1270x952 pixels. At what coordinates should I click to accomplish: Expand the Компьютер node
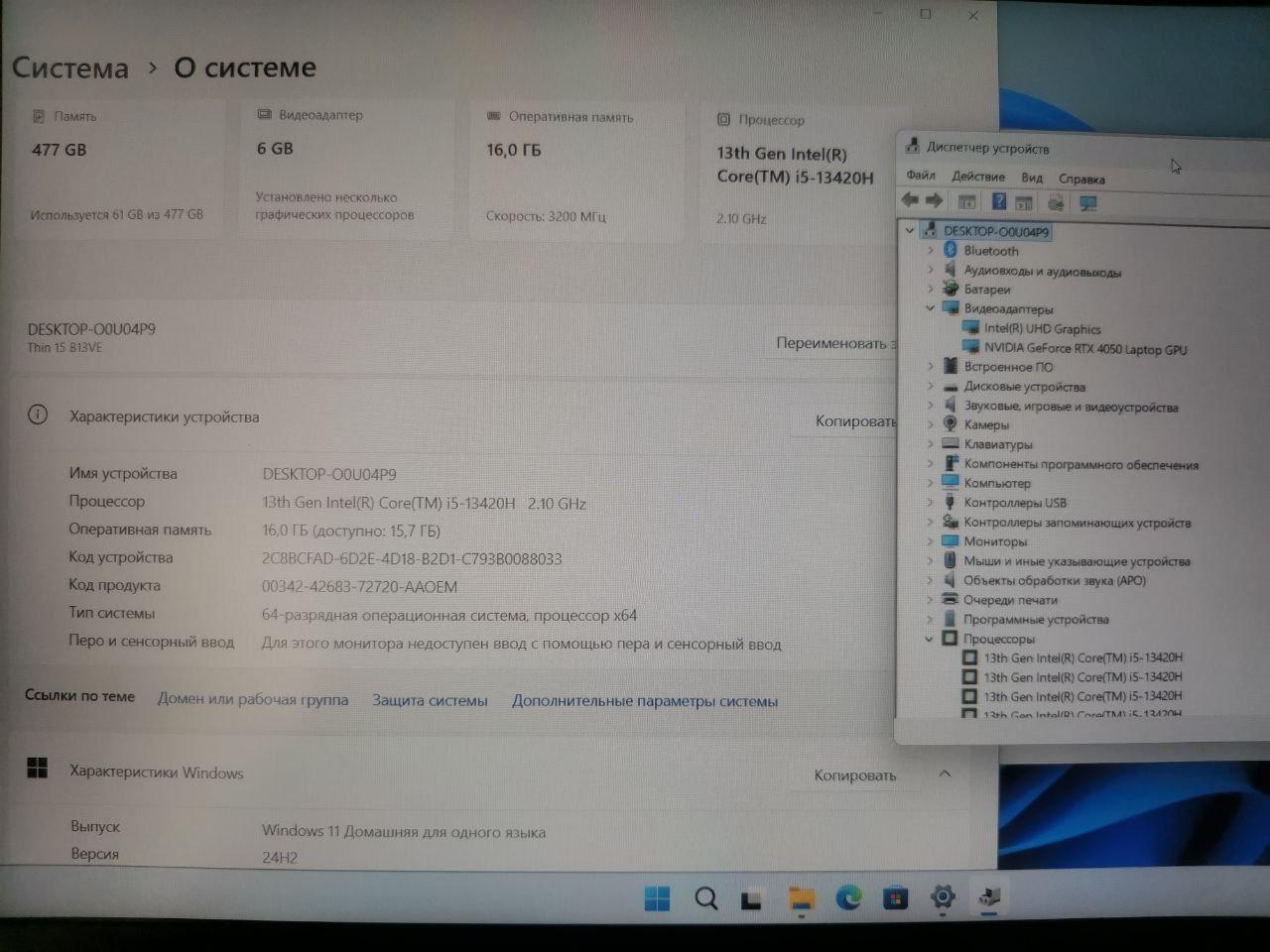tap(930, 483)
